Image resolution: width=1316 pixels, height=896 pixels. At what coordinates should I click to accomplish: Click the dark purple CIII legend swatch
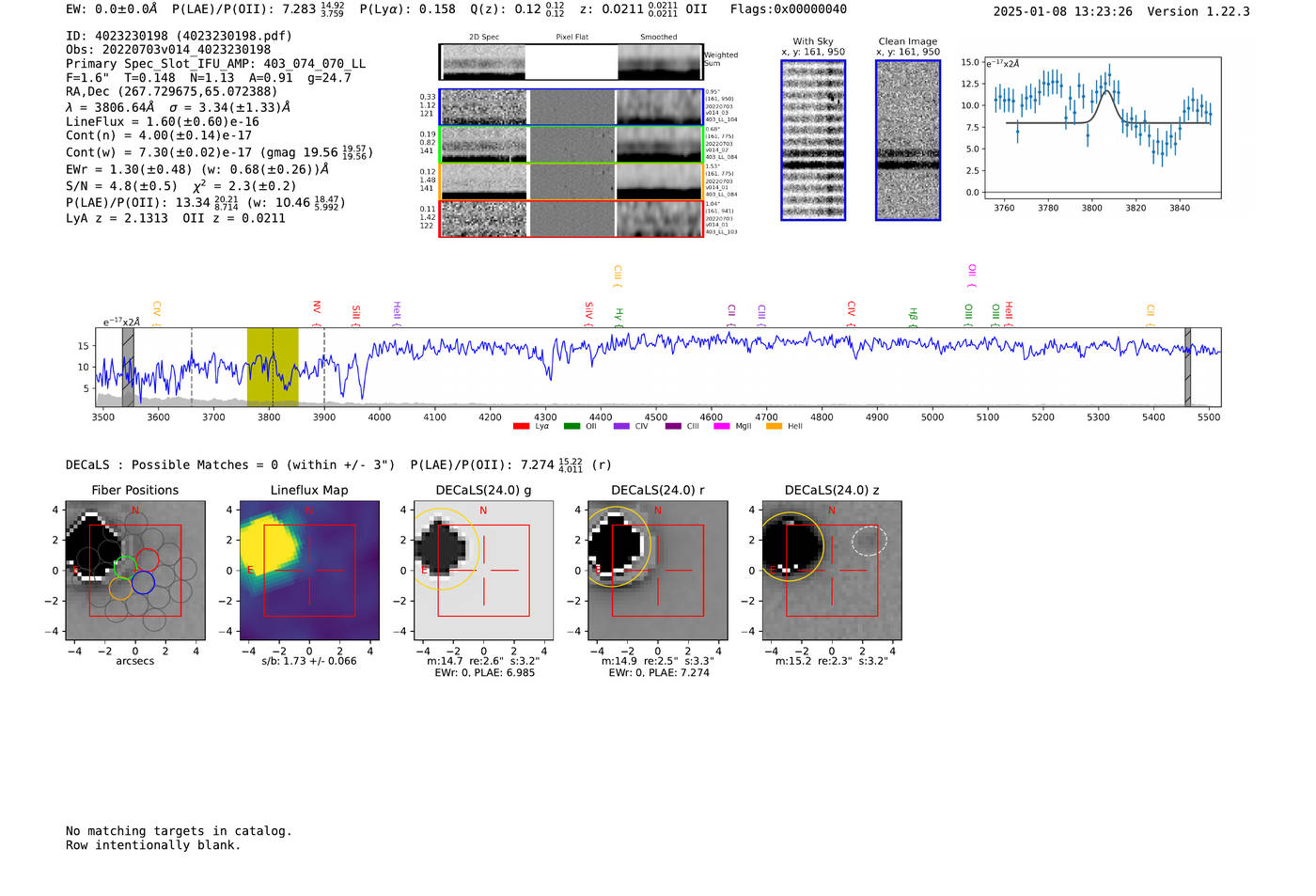click(673, 427)
